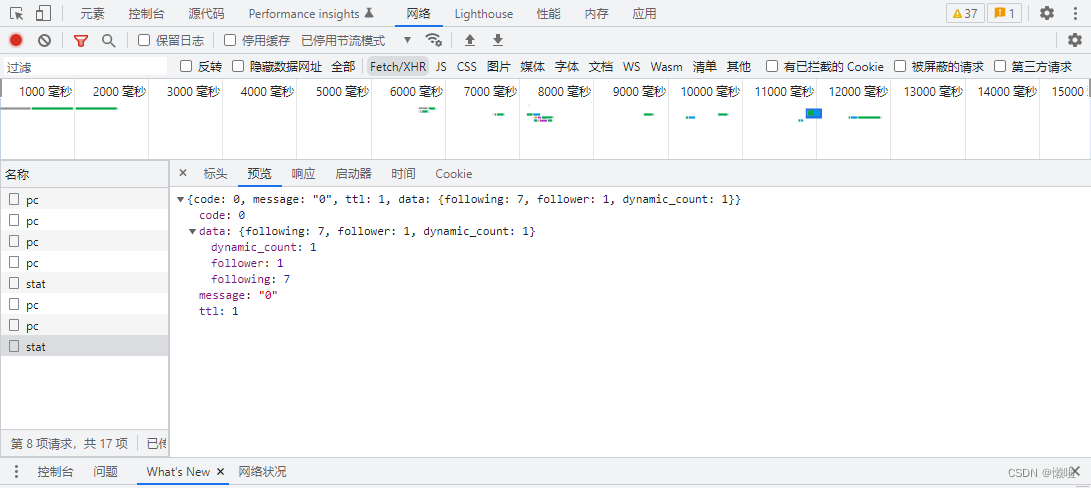Image resolution: width=1091 pixels, height=488 pixels.
Task: Click the 过滤 filter text field
Action: [x=85, y=67]
